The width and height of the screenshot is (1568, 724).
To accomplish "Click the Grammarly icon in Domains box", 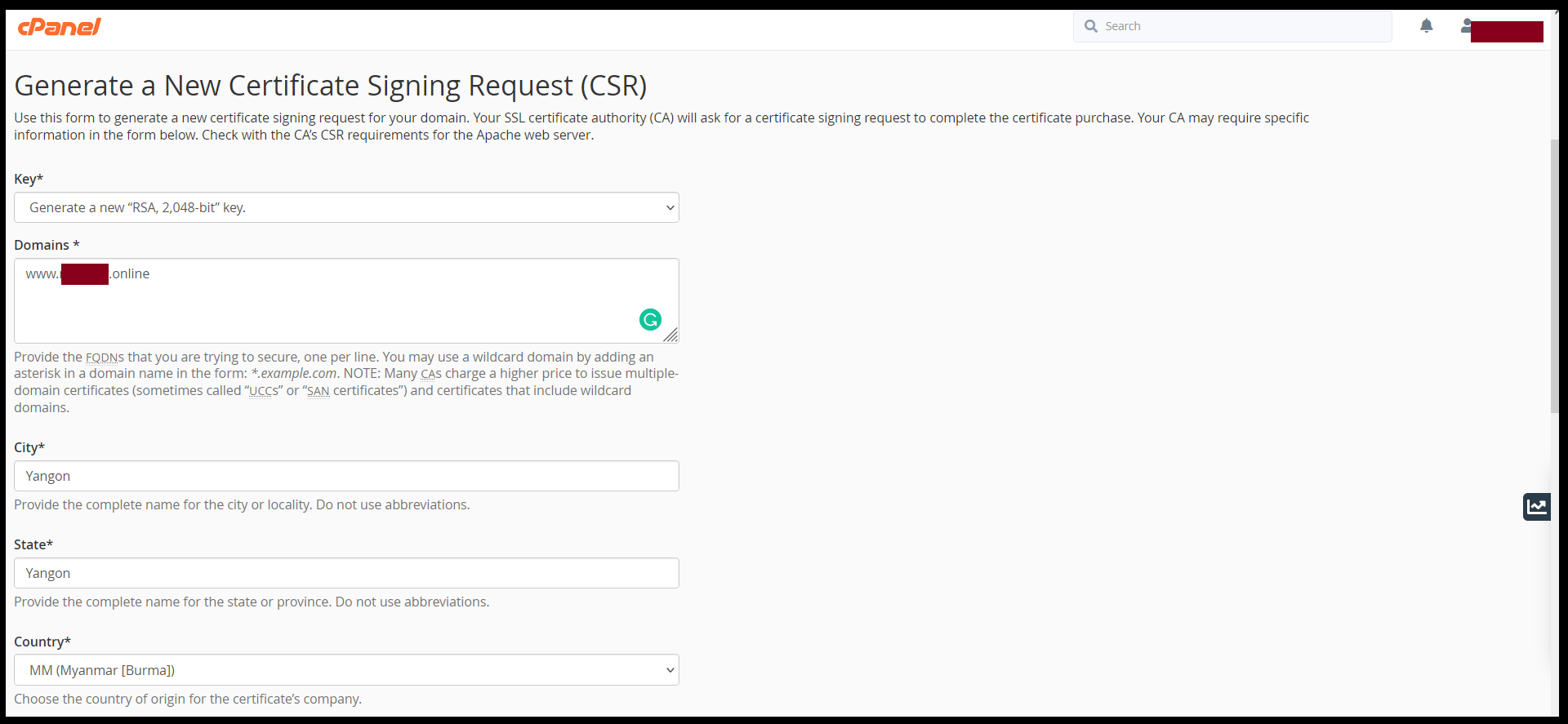I will tap(650, 320).
